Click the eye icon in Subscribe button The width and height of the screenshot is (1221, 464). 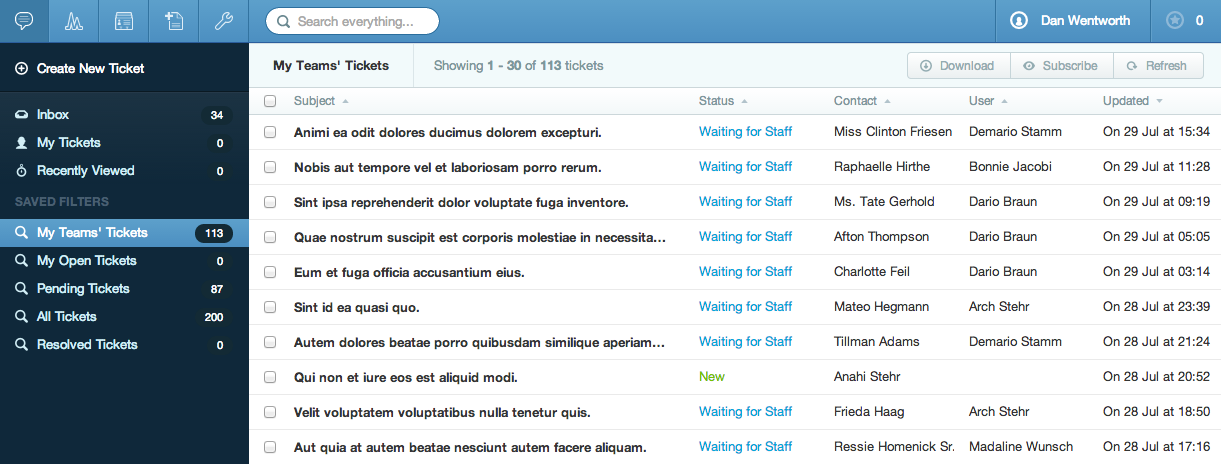[1029, 66]
